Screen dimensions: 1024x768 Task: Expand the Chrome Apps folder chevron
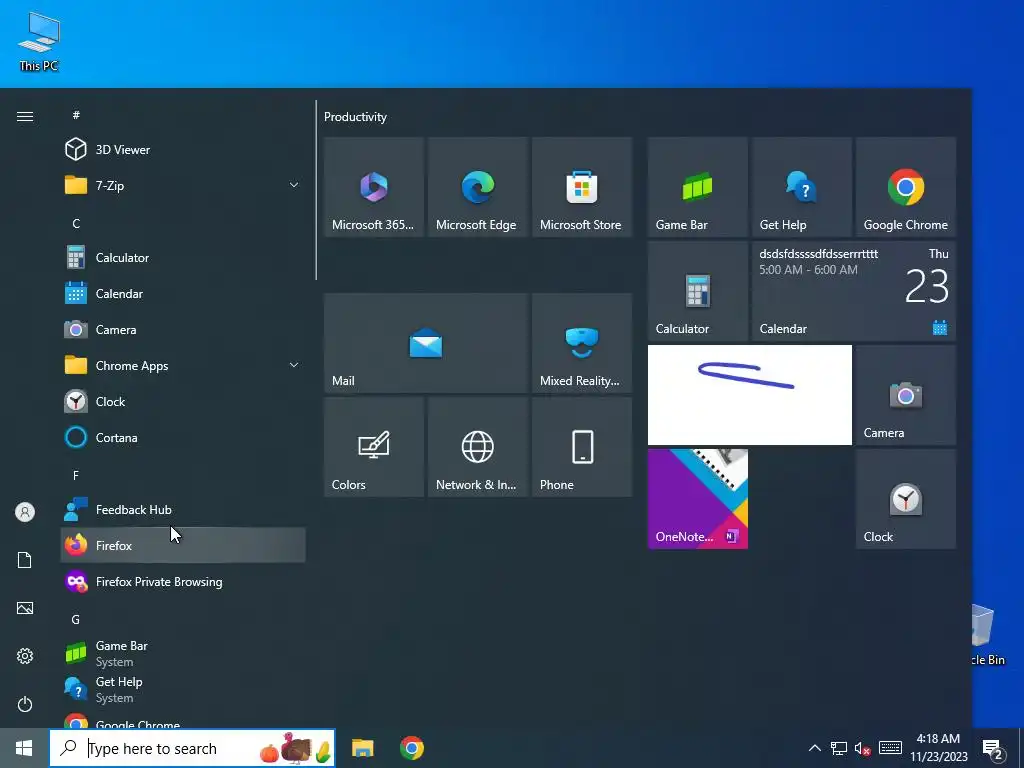294,366
